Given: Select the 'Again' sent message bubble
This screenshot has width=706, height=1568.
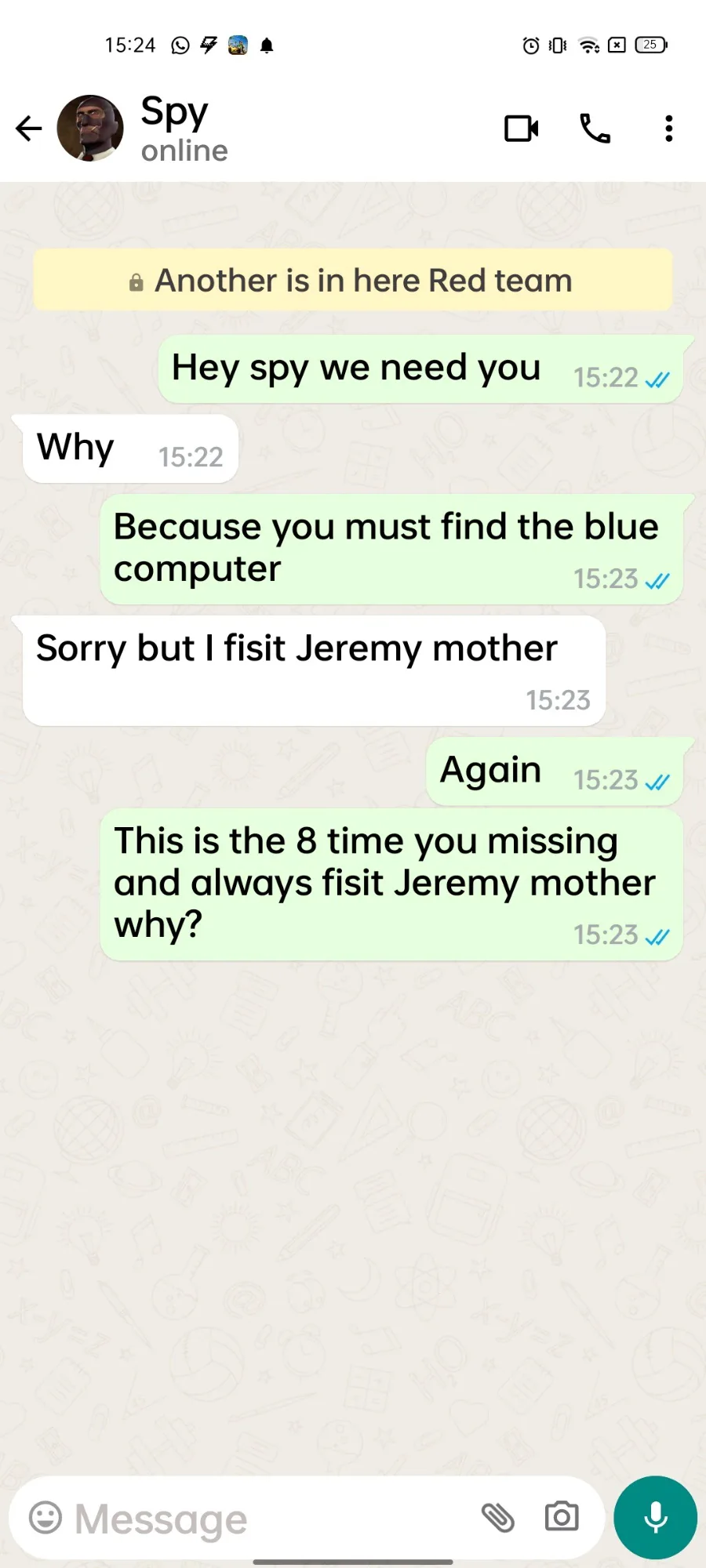Looking at the screenshot, I should (555, 771).
